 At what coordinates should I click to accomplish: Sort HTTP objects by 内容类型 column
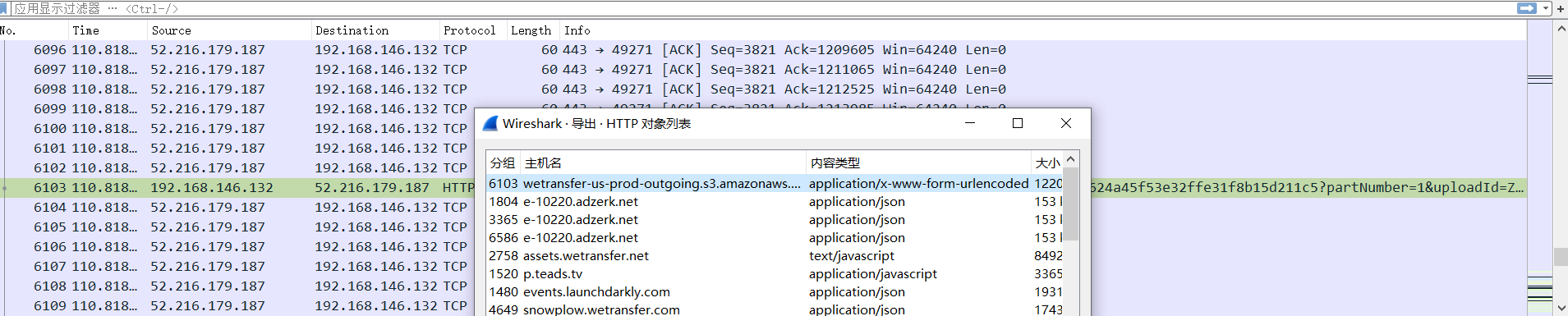coord(918,163)
